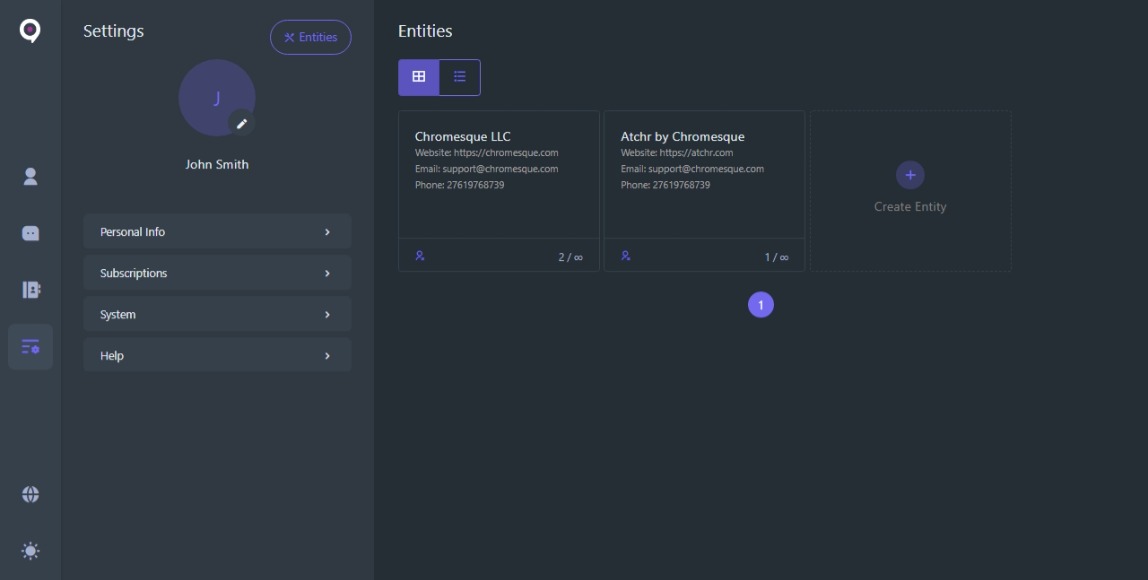Switch to grid view layout

418,77
